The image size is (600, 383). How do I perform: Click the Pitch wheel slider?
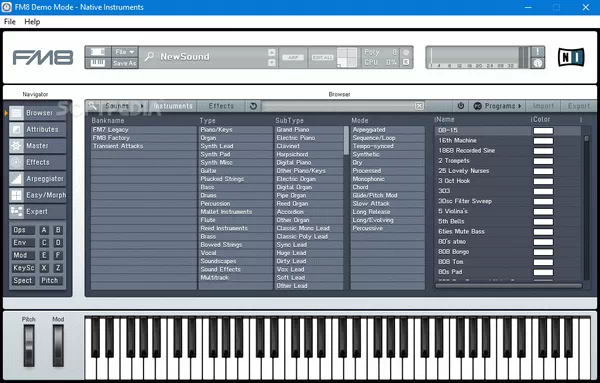(x=29, y=346)
